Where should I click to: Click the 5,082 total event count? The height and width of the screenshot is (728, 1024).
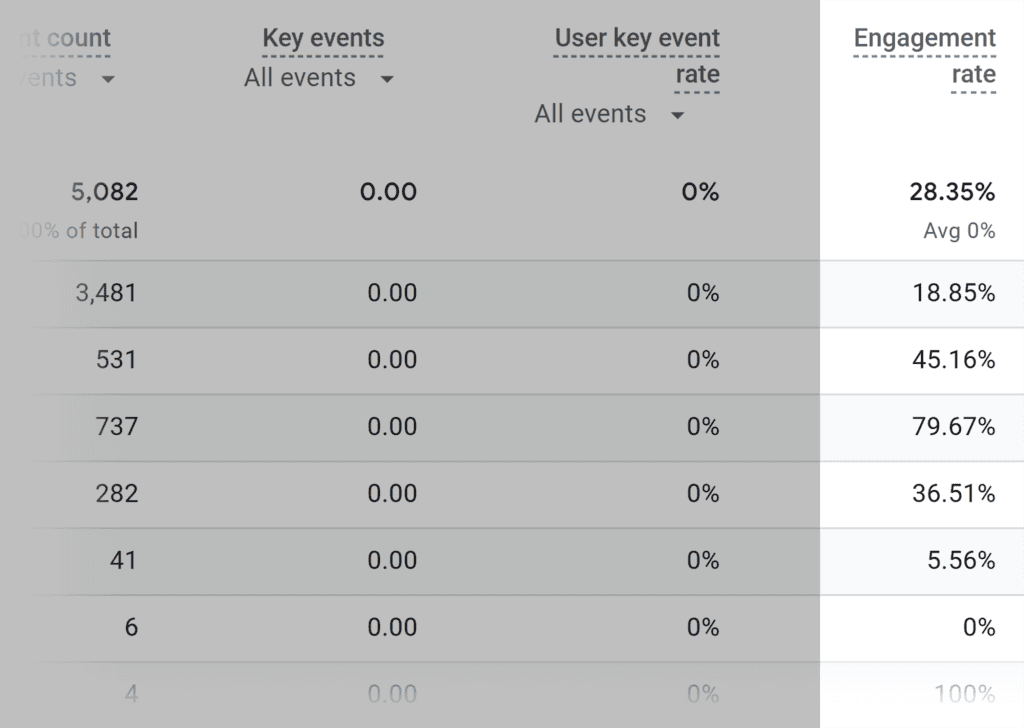tap(104, 193)
